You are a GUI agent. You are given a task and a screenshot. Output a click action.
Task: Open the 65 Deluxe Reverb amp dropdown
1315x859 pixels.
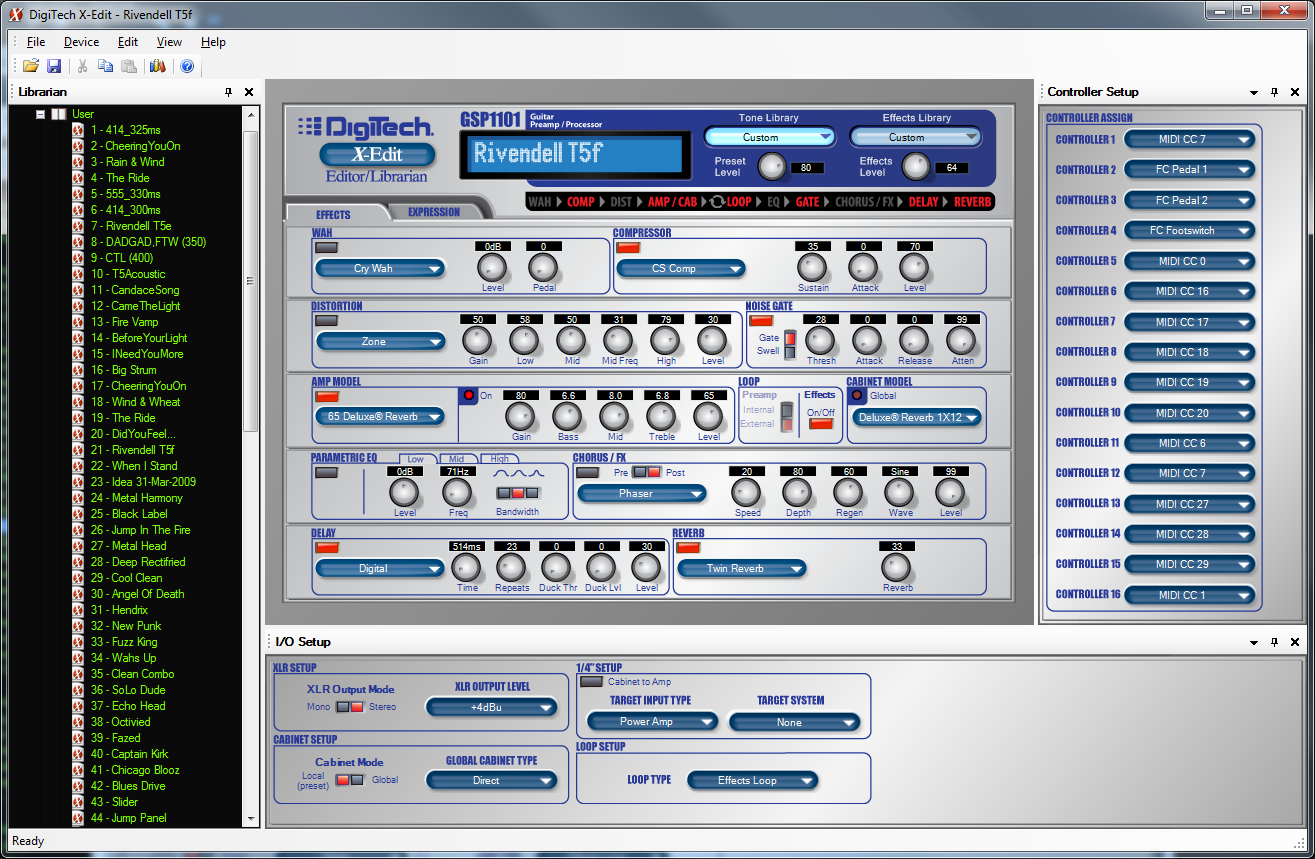380,417
